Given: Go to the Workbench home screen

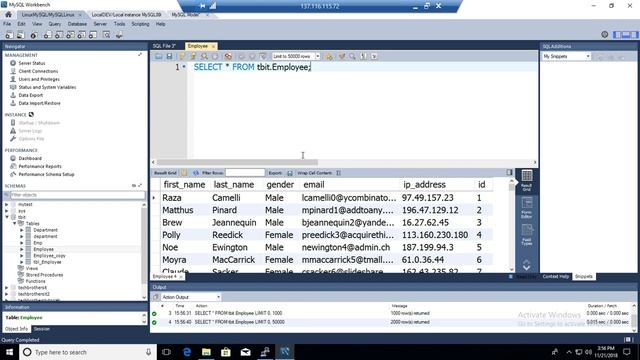Looking at the screenshot, I should [x=8, y=15].
